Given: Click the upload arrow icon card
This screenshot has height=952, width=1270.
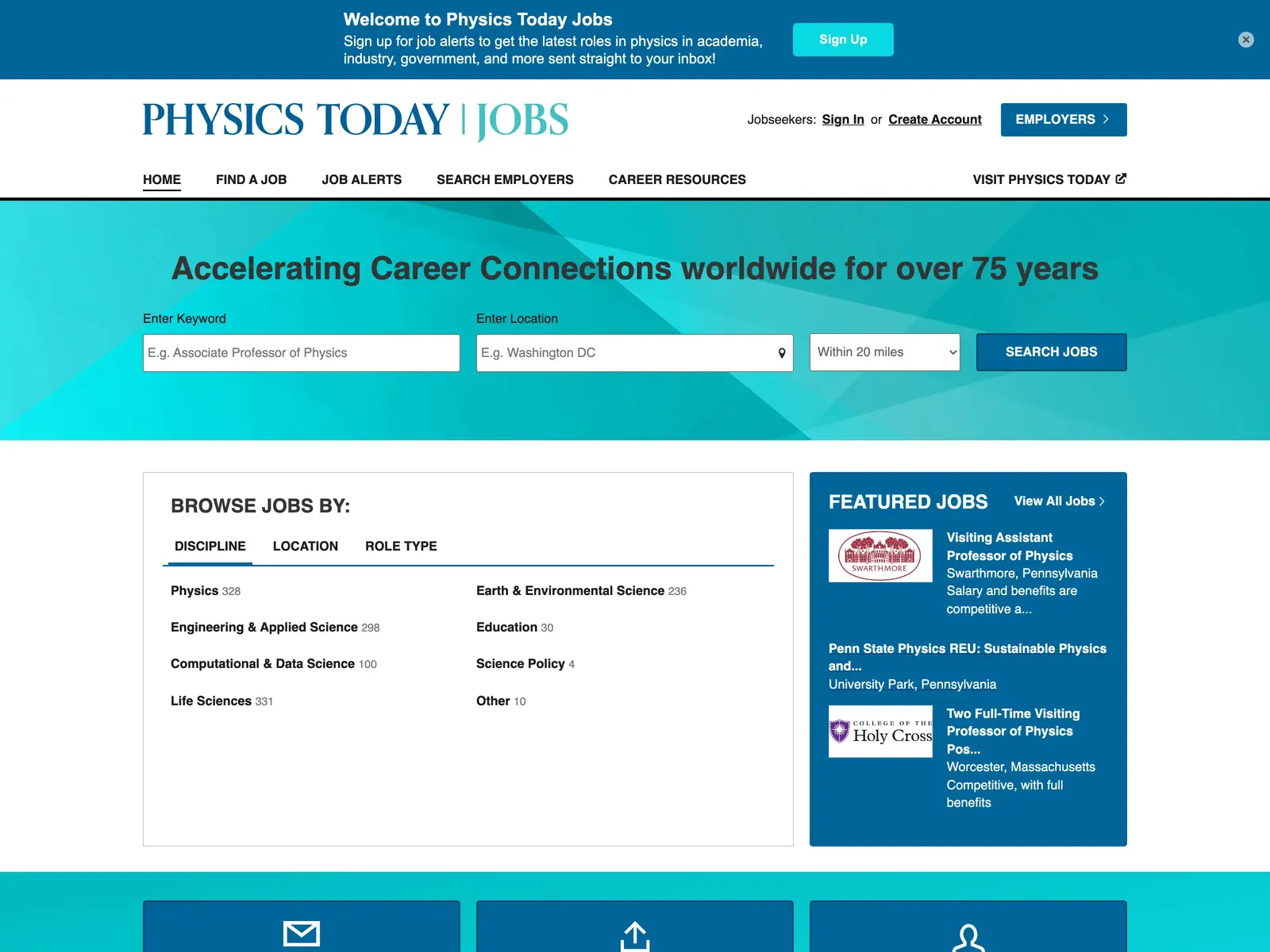Looking at the screenshot, I should coord(635,927).
